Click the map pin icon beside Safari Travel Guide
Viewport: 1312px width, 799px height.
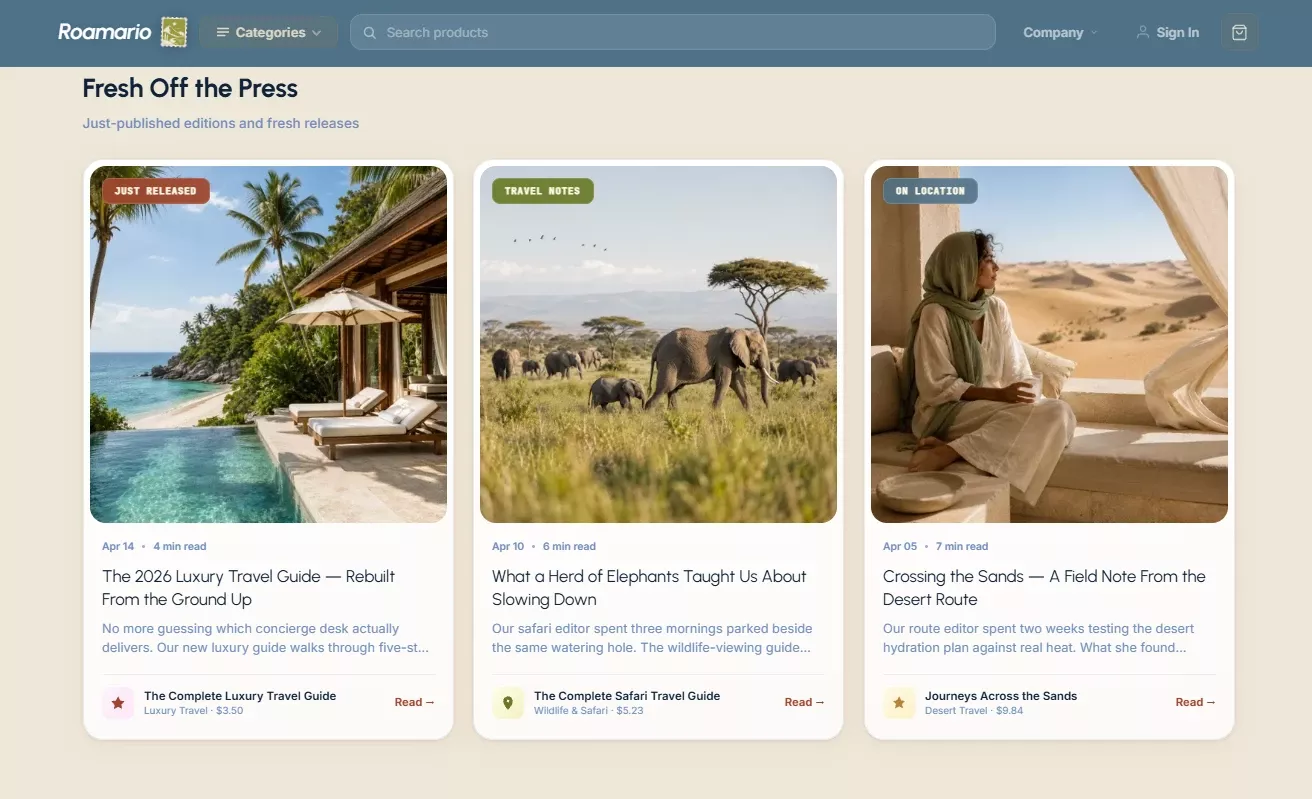(x=508, y=703)
